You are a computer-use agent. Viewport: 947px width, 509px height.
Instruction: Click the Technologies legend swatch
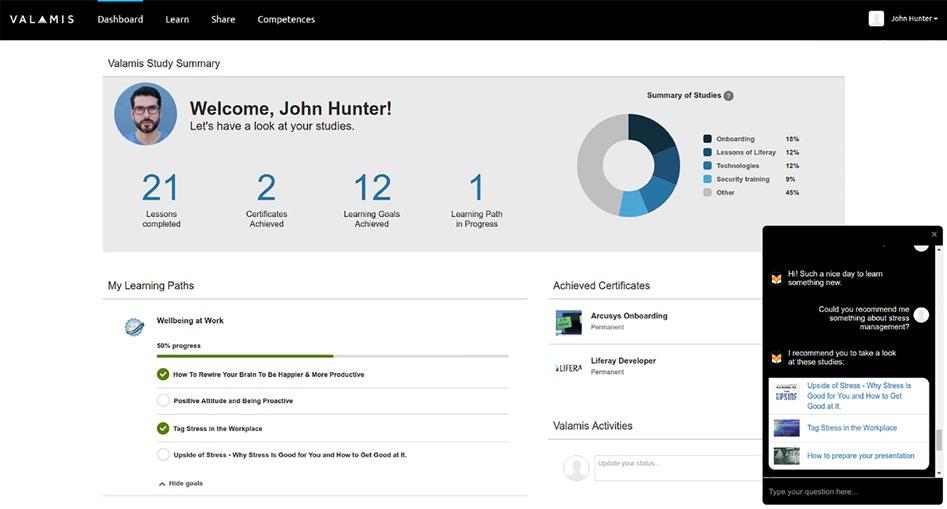tap(707, 165)
